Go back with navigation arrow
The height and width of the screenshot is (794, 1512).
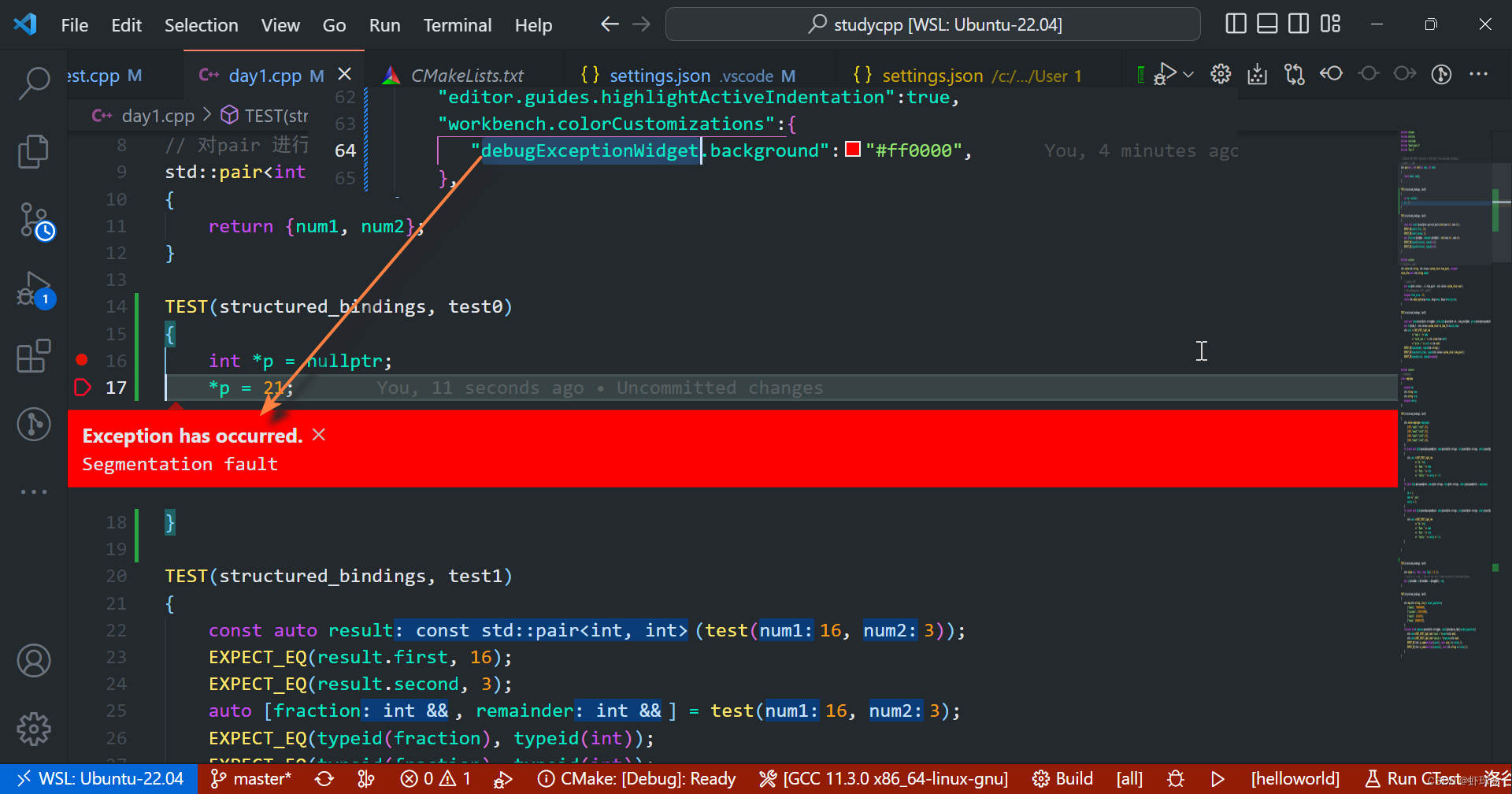pos(610,24)
